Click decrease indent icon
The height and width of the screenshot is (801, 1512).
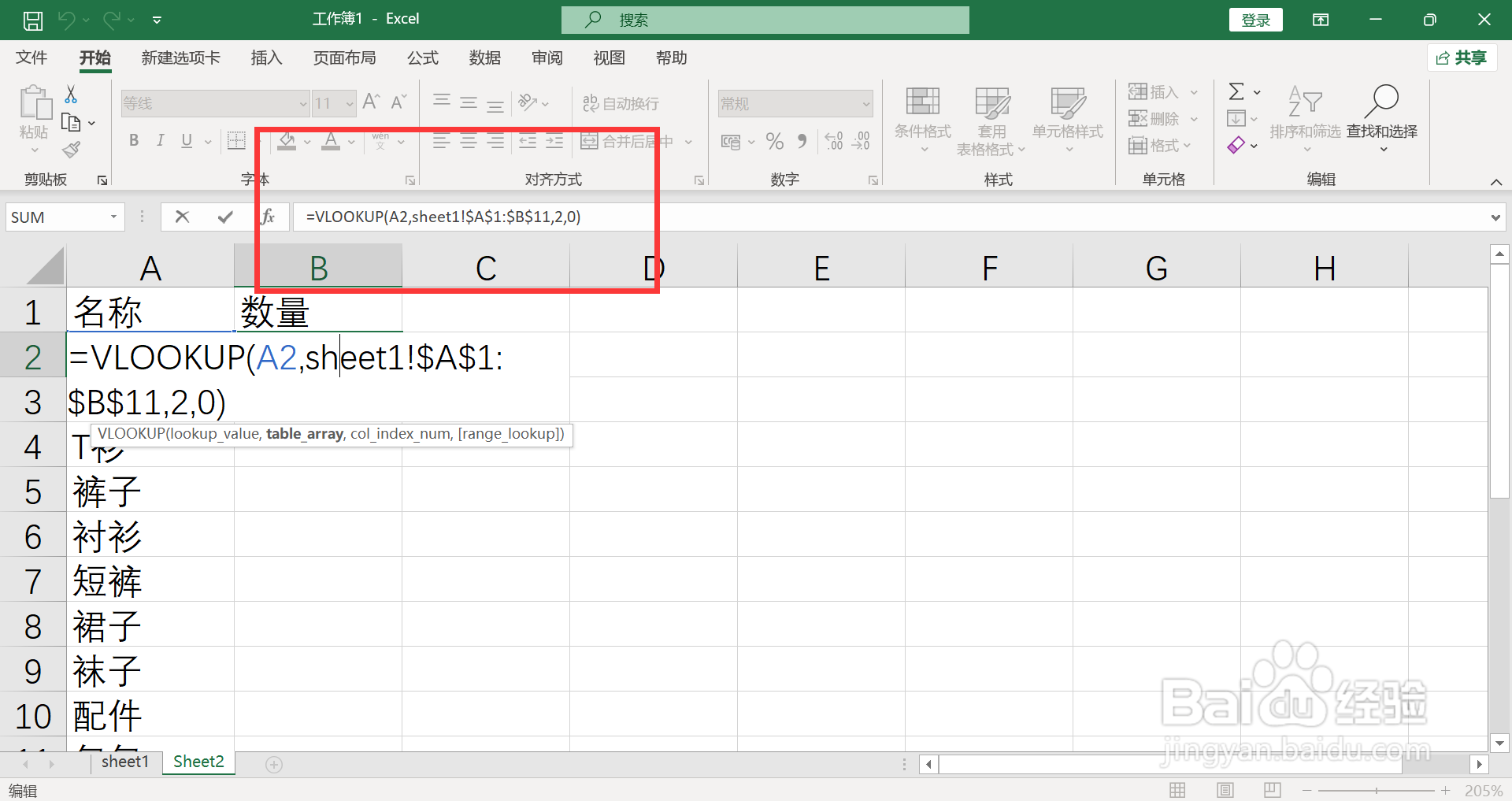528,142
